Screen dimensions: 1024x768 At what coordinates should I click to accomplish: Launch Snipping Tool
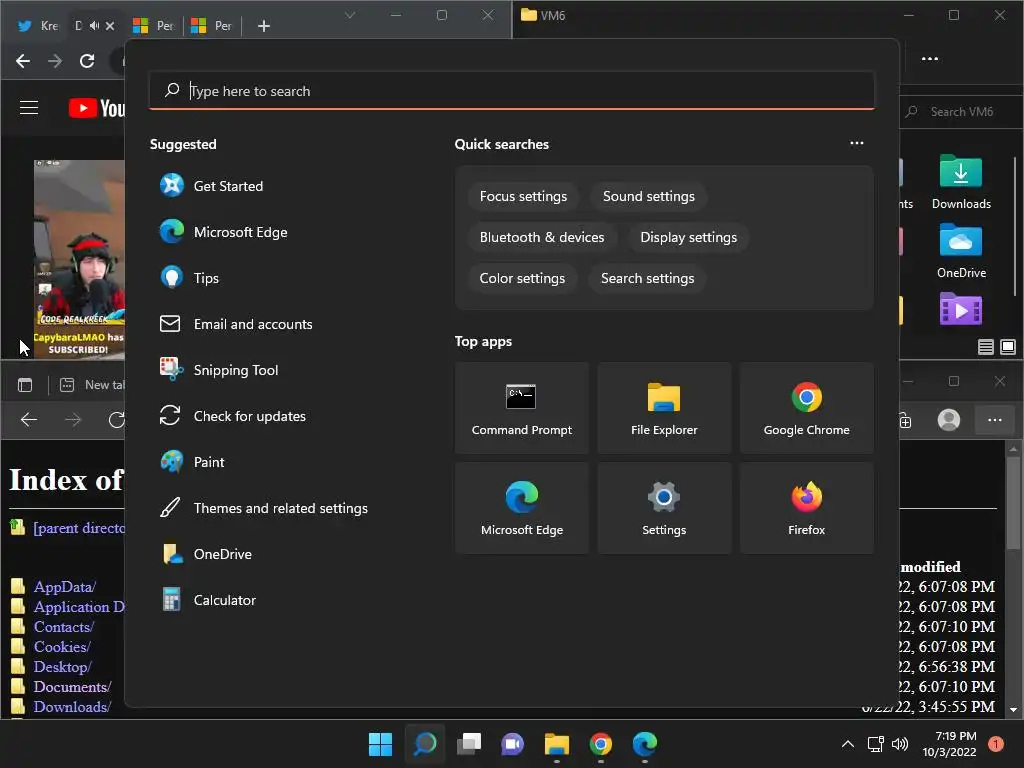tap(219, 370)
